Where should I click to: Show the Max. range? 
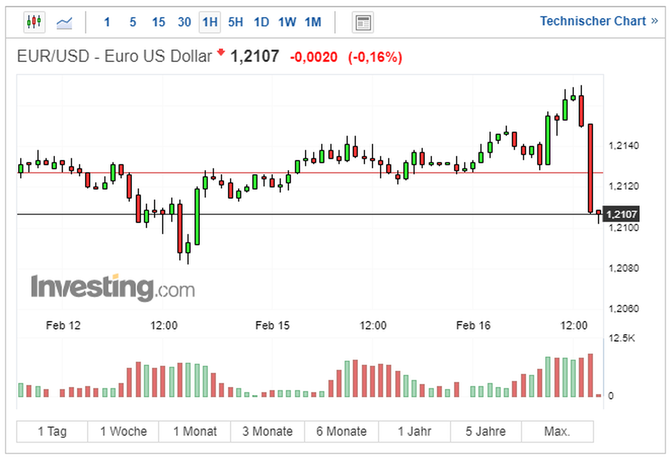tap(557, 431)
